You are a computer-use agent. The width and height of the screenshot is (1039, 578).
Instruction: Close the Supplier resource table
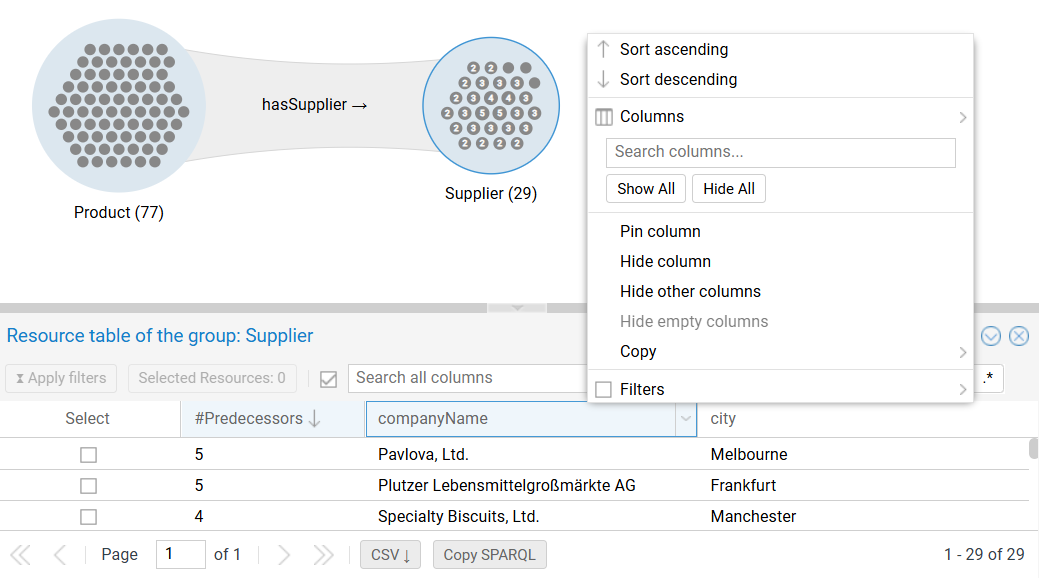(1019, 336)
